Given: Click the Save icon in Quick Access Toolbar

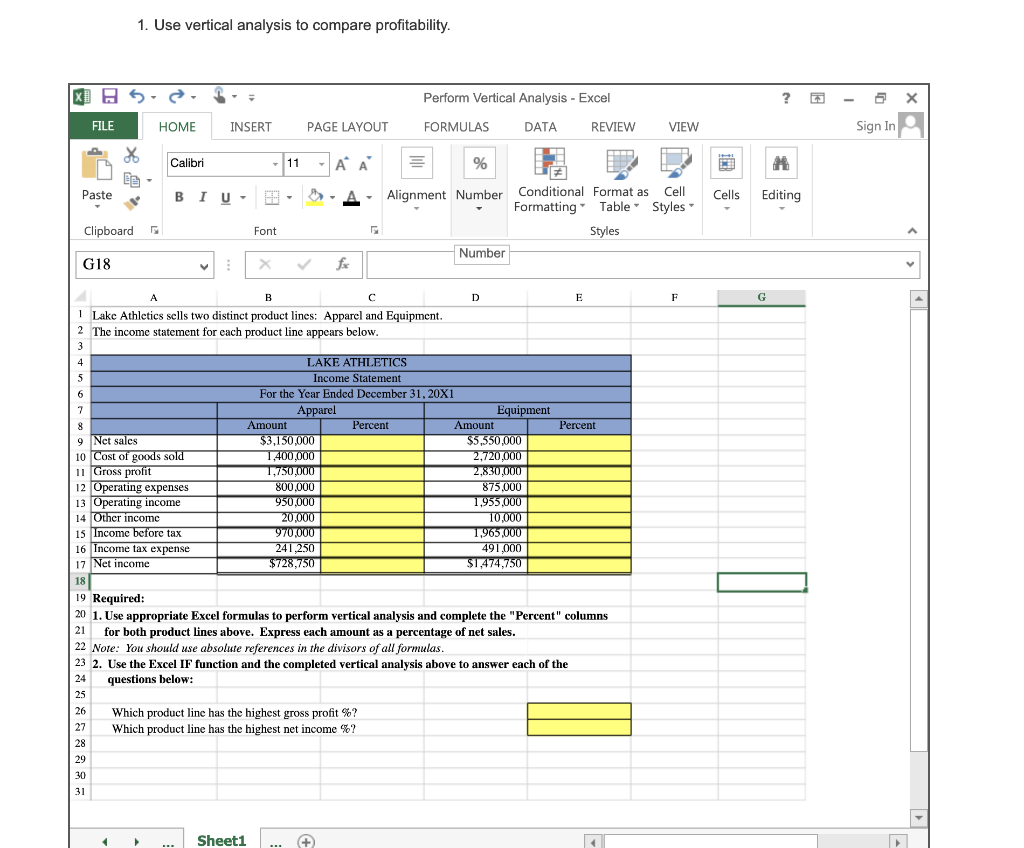Looking at the screenshot, I should [109, 97].
